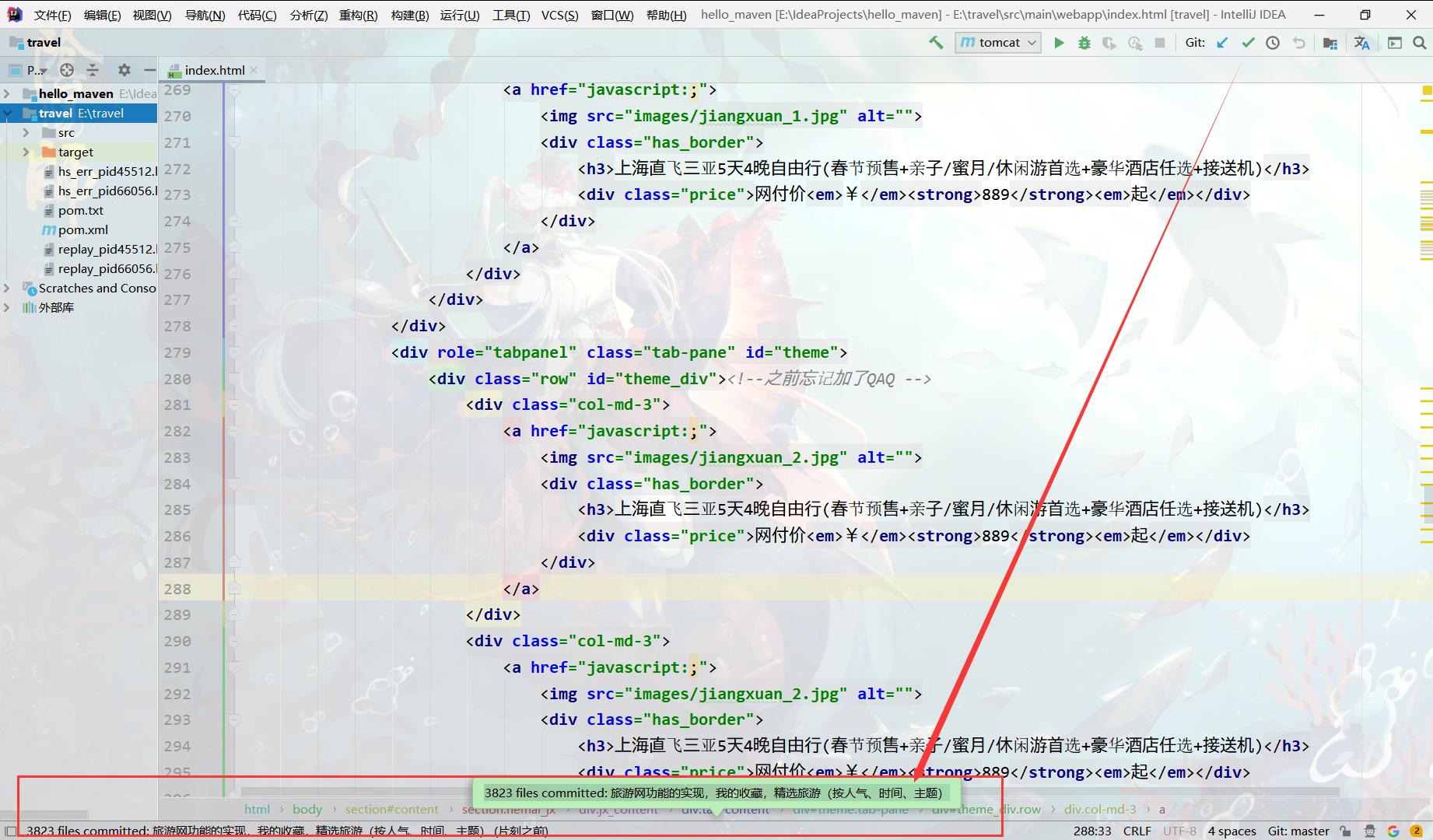Screen dimensions: 1433x840
Task: Expand the target folder
Action: coord(26,152)
